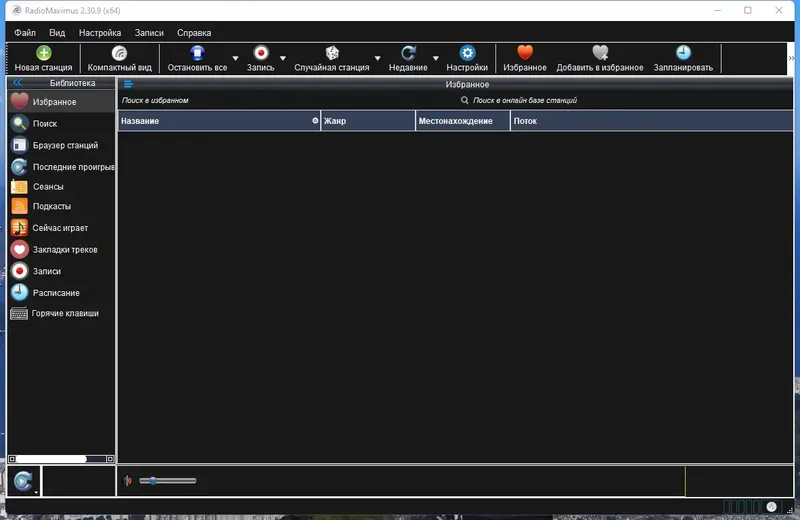
Task: Click the sidebar scrollbar right arrow
Action: 110,459
